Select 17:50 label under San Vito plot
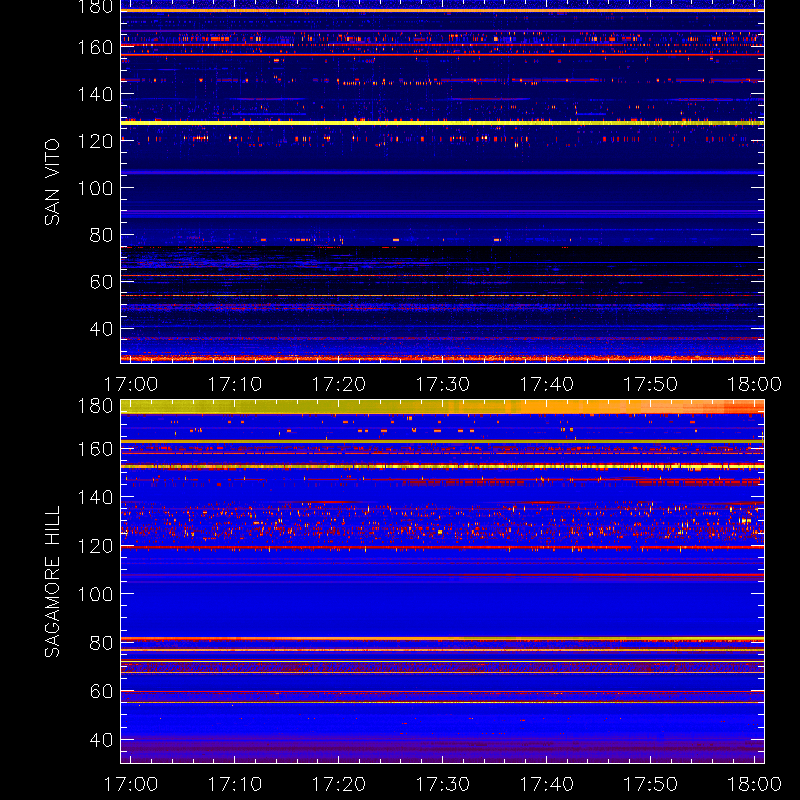Screen dimensions: 800x800 pos(650,384)
